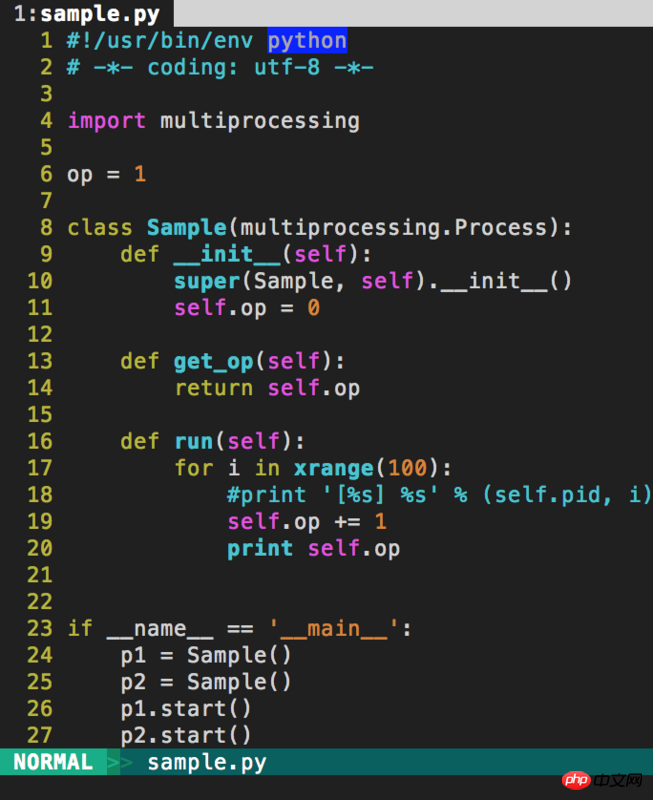Click the '__main__' string literal
Viewport: 653px width, 800px height.
[334, 628]
